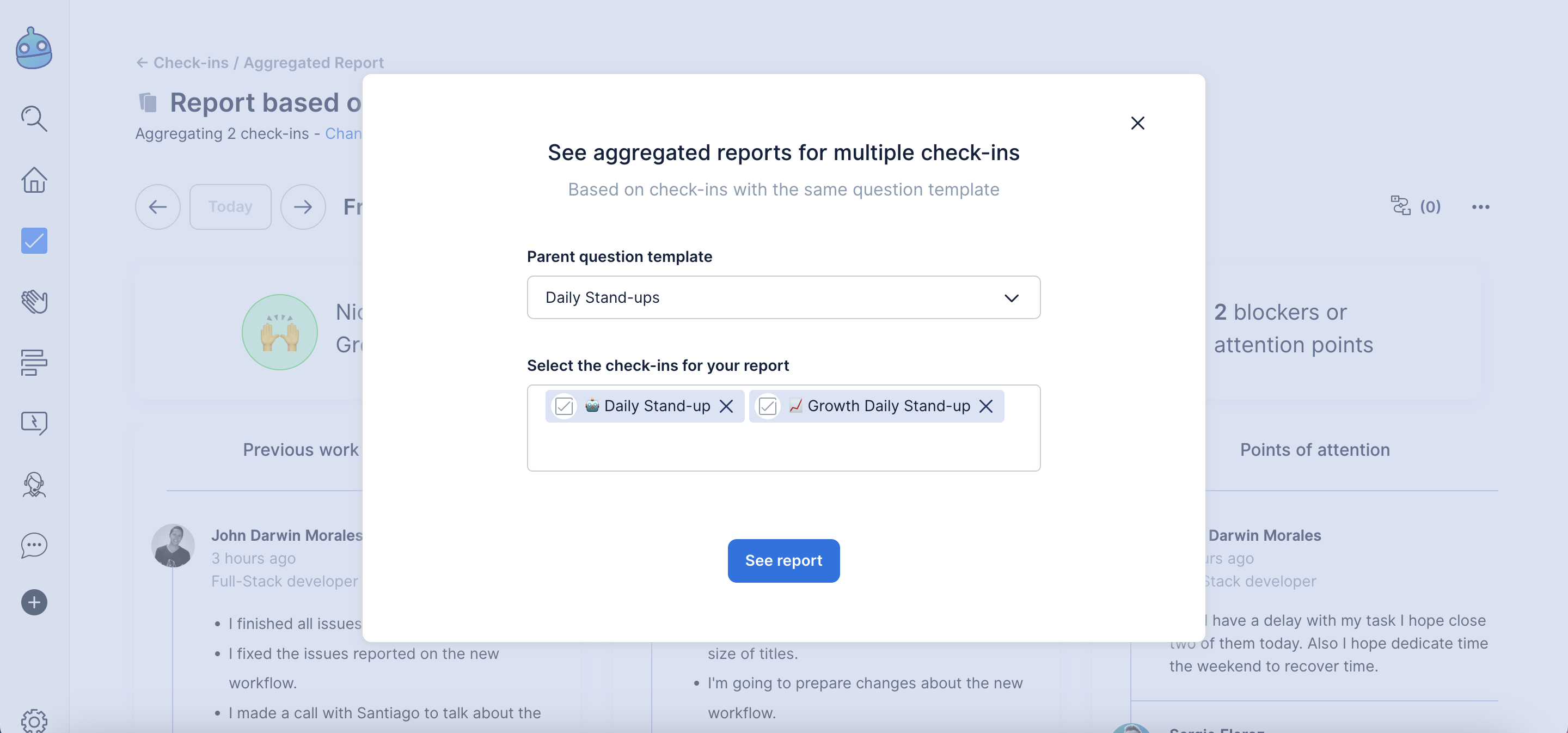
Task: Close the aggregated reports dialog
Action: (x=1137, y=123)
